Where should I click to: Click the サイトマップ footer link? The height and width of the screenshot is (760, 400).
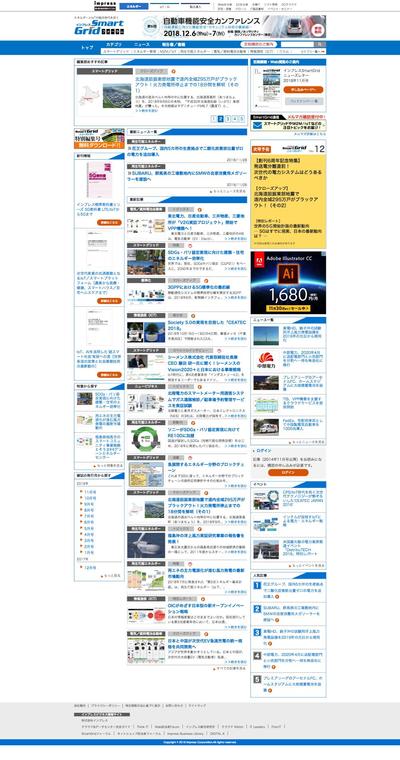(197, 705)
